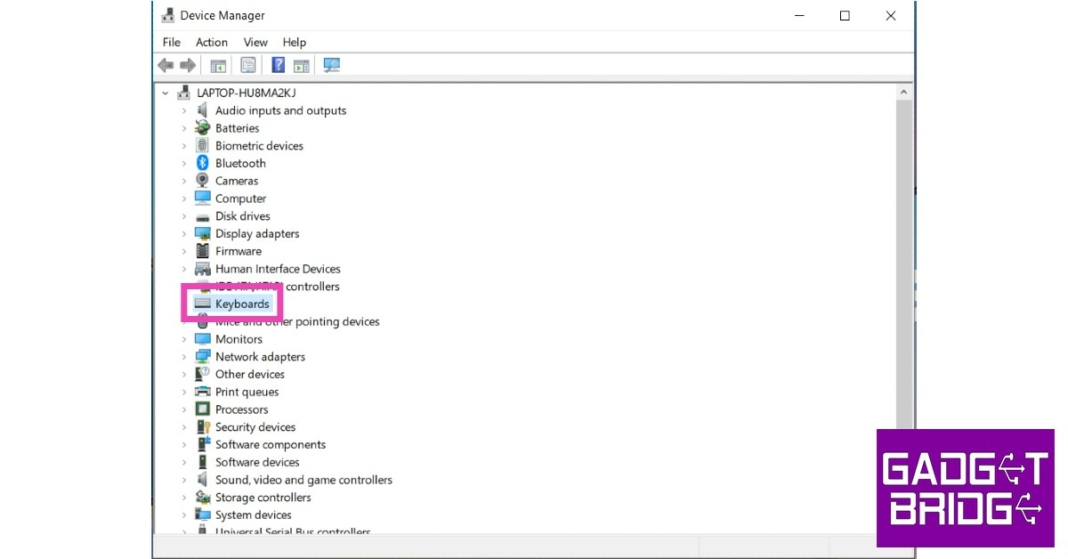Click the Bluetooth icon

202,163
